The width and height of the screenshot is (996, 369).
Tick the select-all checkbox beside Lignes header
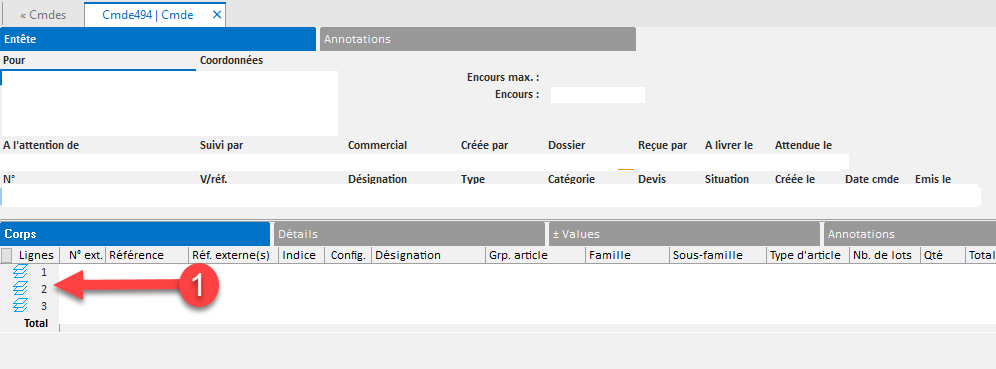[x=6, y=255]
